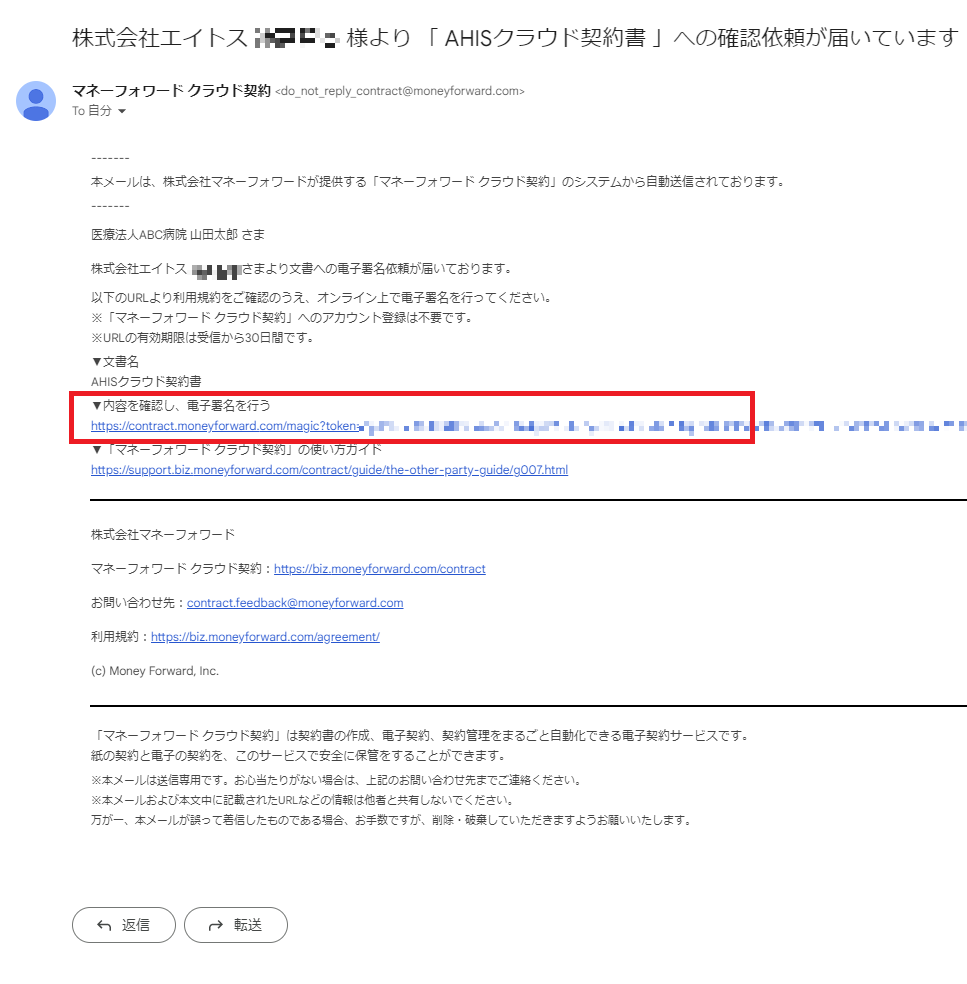Click the 自動送信されております system notice line

pyautogui.click(x=438, y=182)
